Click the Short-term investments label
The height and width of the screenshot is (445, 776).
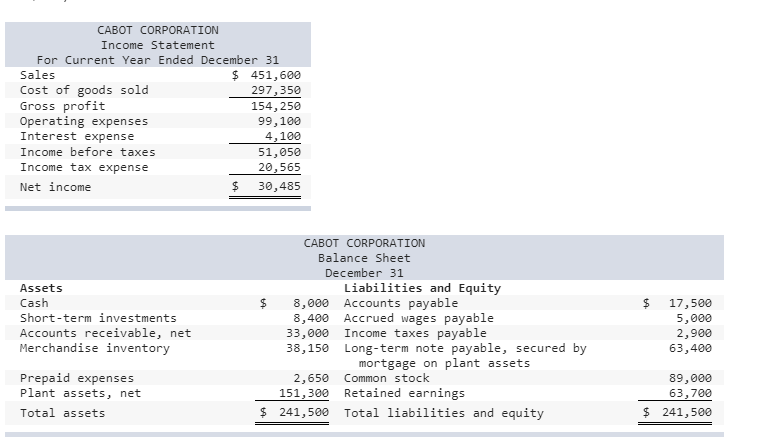98,318
